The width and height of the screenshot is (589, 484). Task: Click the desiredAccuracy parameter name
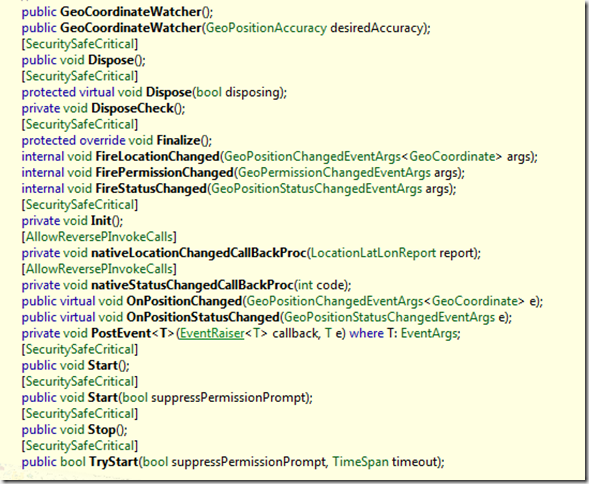[377, 28]
